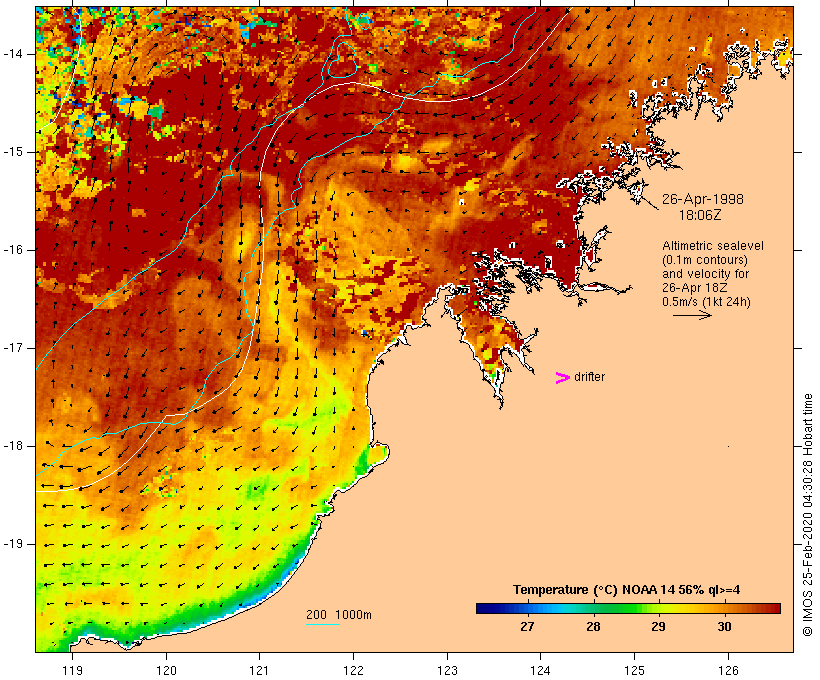Click the latitude axis label '-17'
820x680 pixels.
pos(13,348)
